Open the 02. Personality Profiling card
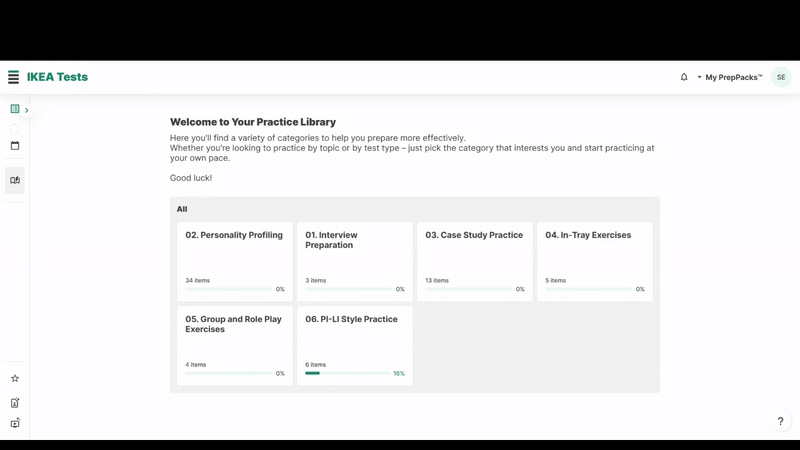Screen dimensions: 800x450 (x=235, y=261)
